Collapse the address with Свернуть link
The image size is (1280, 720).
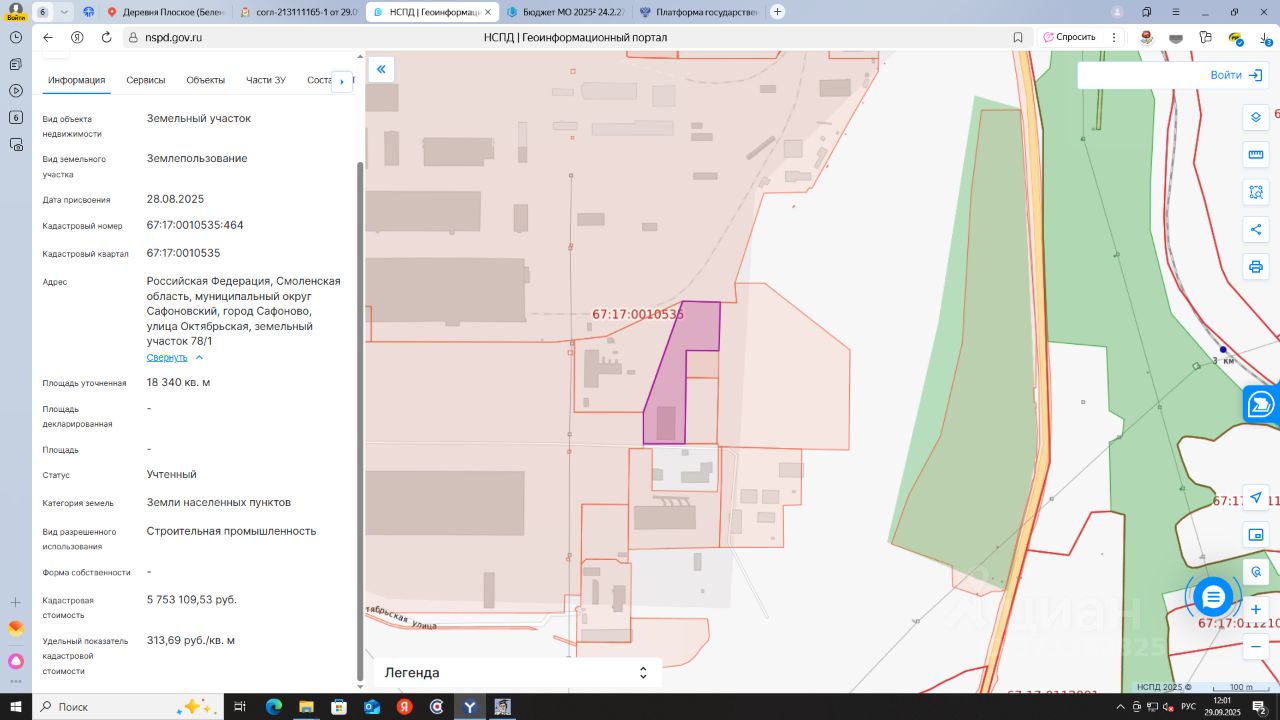tap(175, 357)
